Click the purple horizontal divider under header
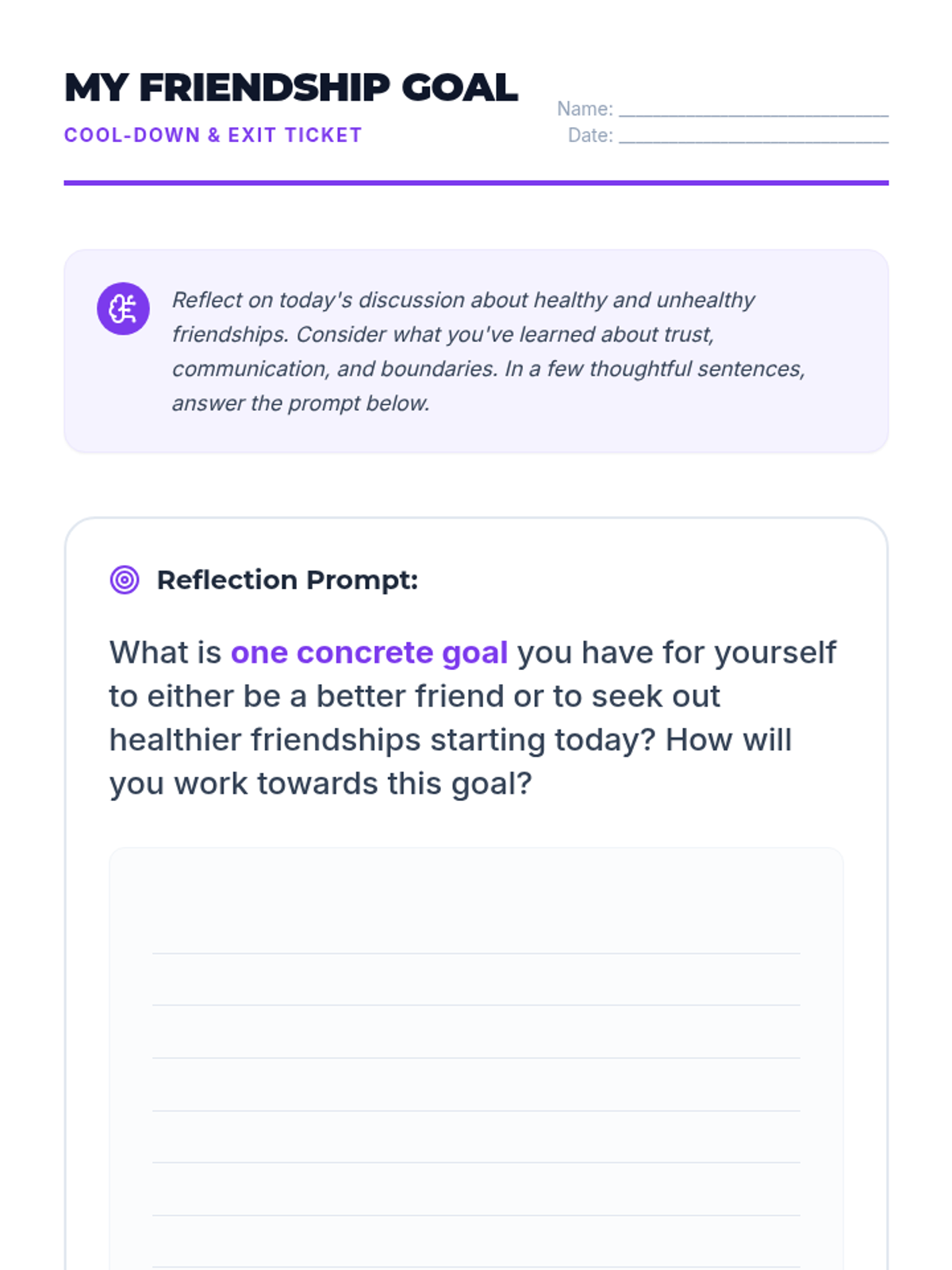Screen dimensions: 952x1270 click(476, 183)
